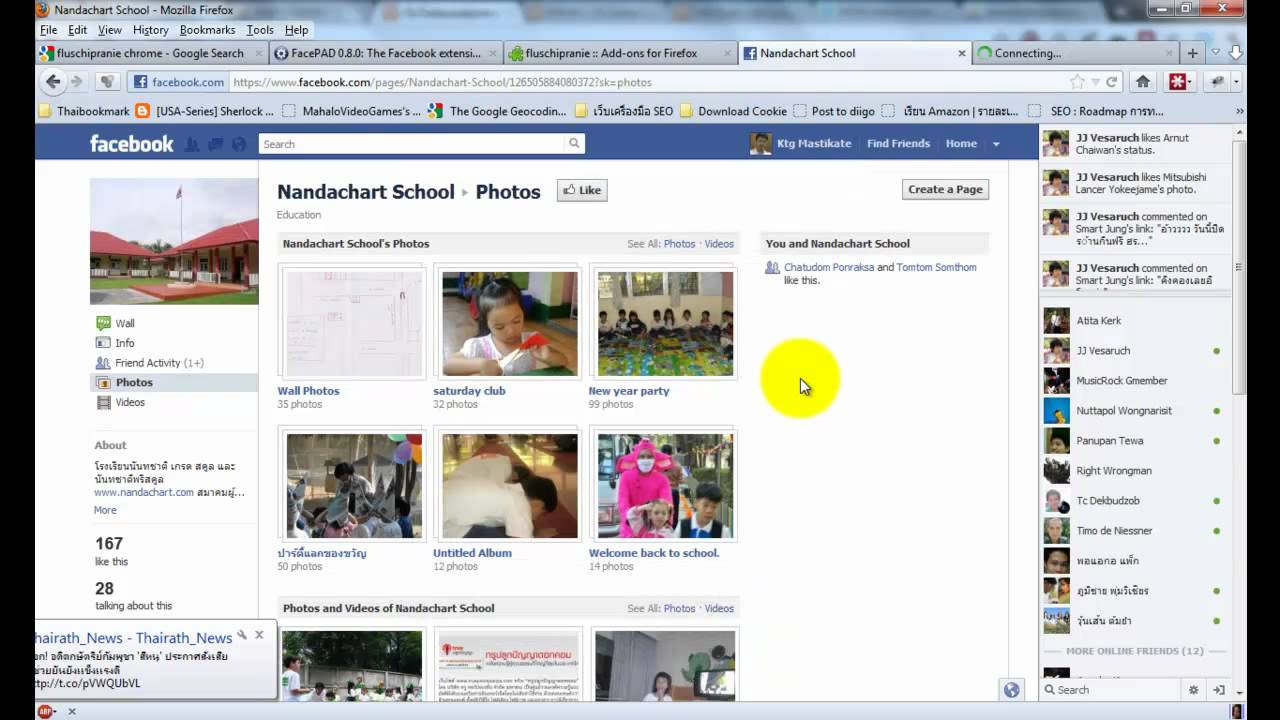Click the site identity button facebook.com
This screenshot has width=1280, height=720.
[179, 82]
